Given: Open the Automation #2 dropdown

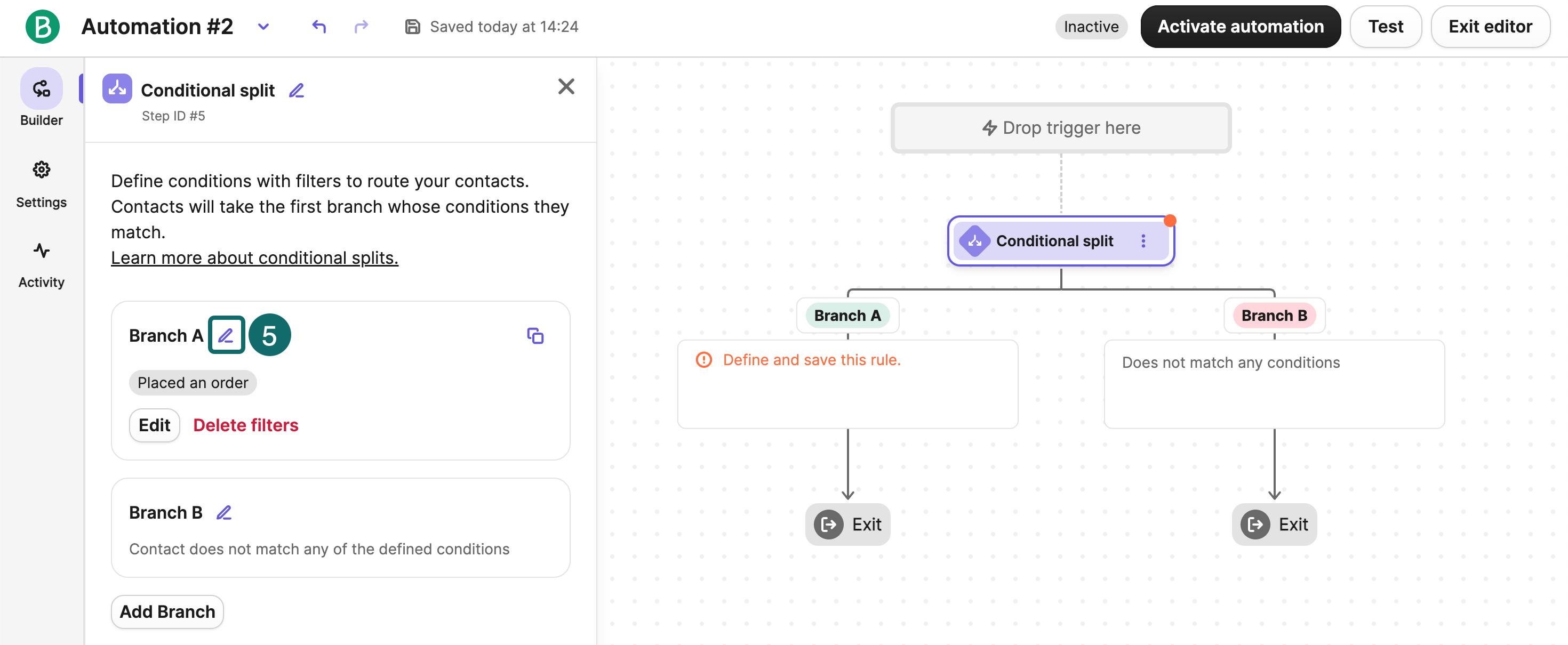Looking at the screenshot, I should pyautogui.click(x=263, y=27).
